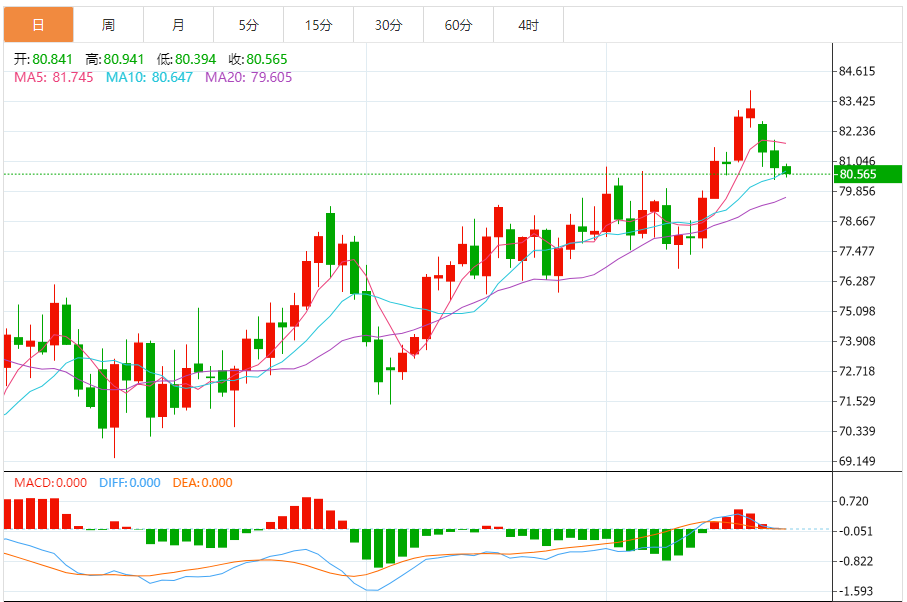This screenshot has width=907, height=602.
Task: Click the 高:80.941 high price value
Action: click(x=115, y=59)
